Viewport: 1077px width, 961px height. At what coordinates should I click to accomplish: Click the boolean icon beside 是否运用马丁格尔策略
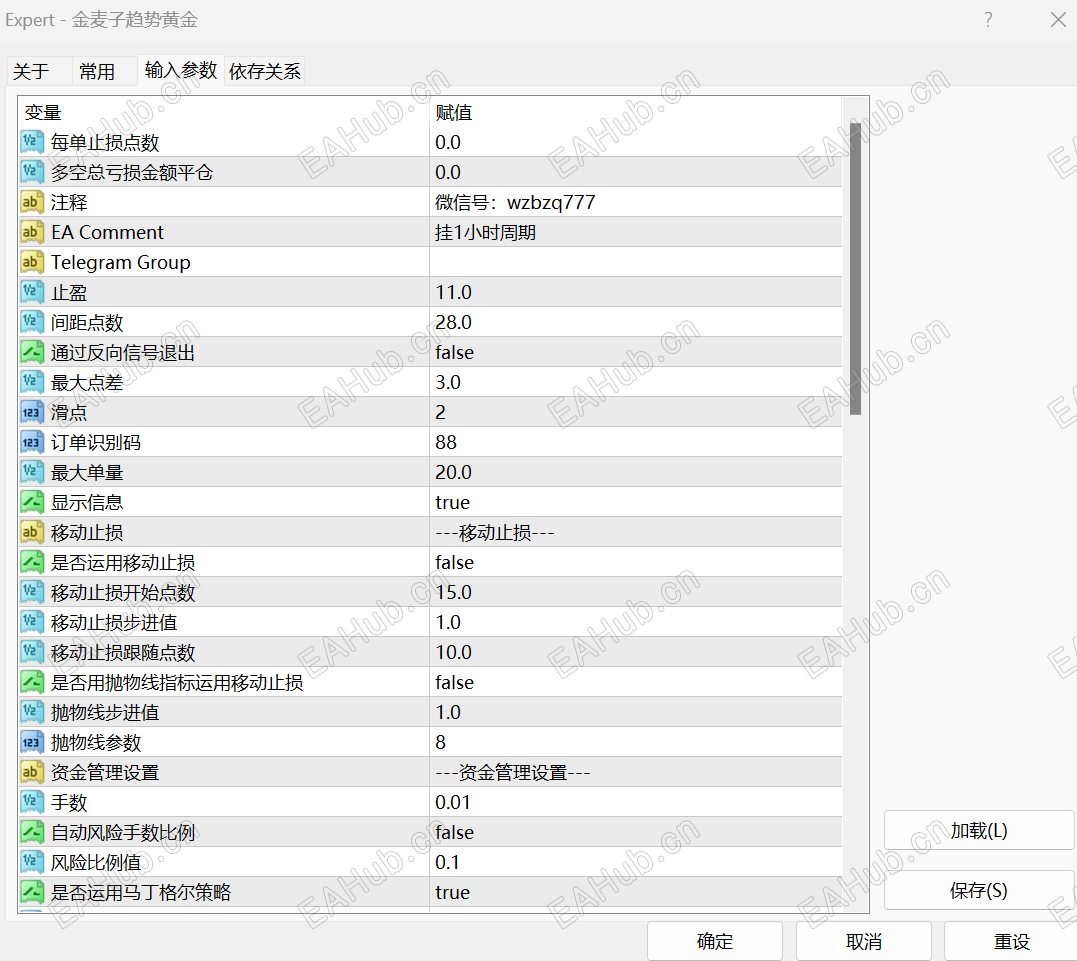coord(31,892)
